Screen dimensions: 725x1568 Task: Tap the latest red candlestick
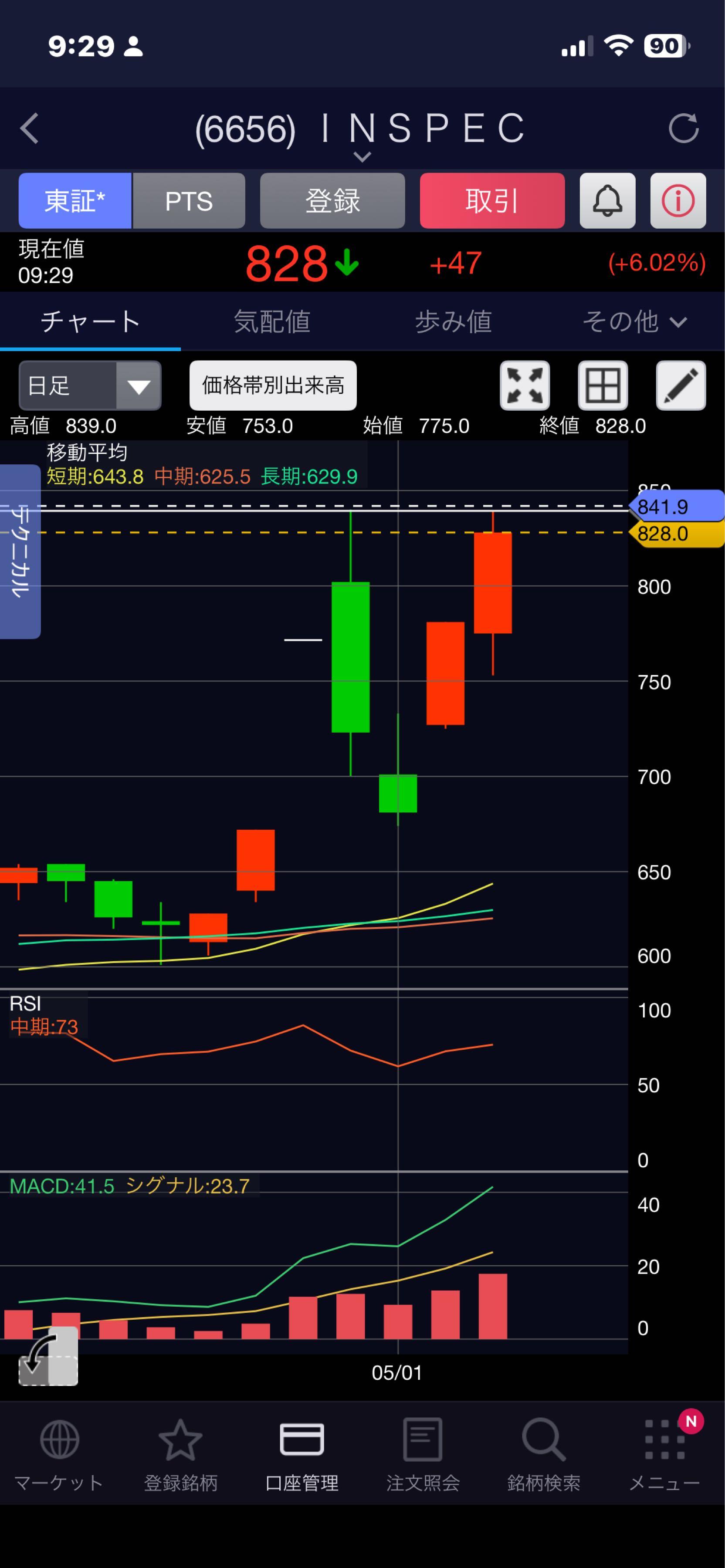(x=492, y=582)
